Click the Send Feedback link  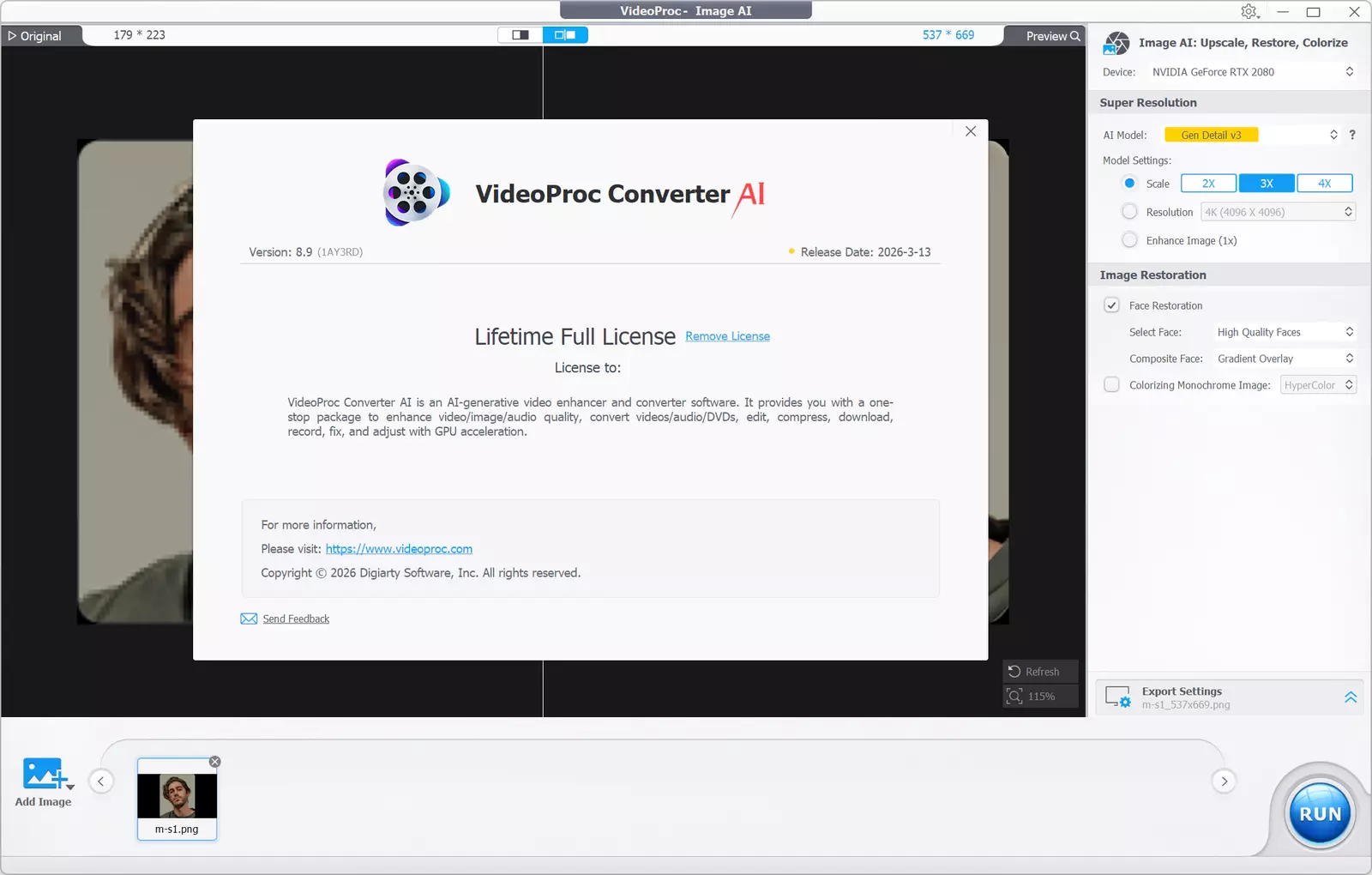(x=296, y=619)
